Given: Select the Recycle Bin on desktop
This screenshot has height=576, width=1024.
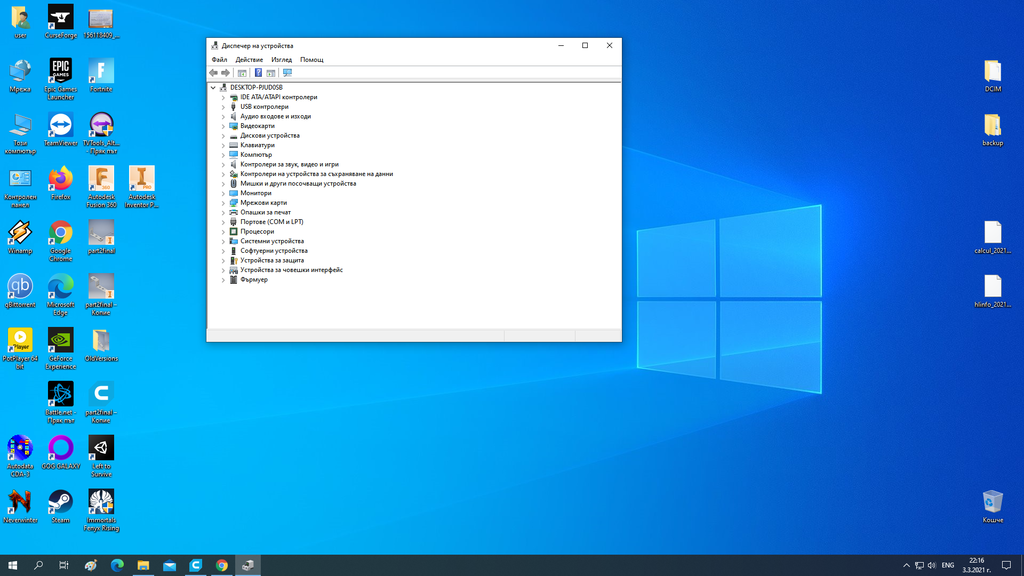Looking at the screenshot, I should coord(992,501).
